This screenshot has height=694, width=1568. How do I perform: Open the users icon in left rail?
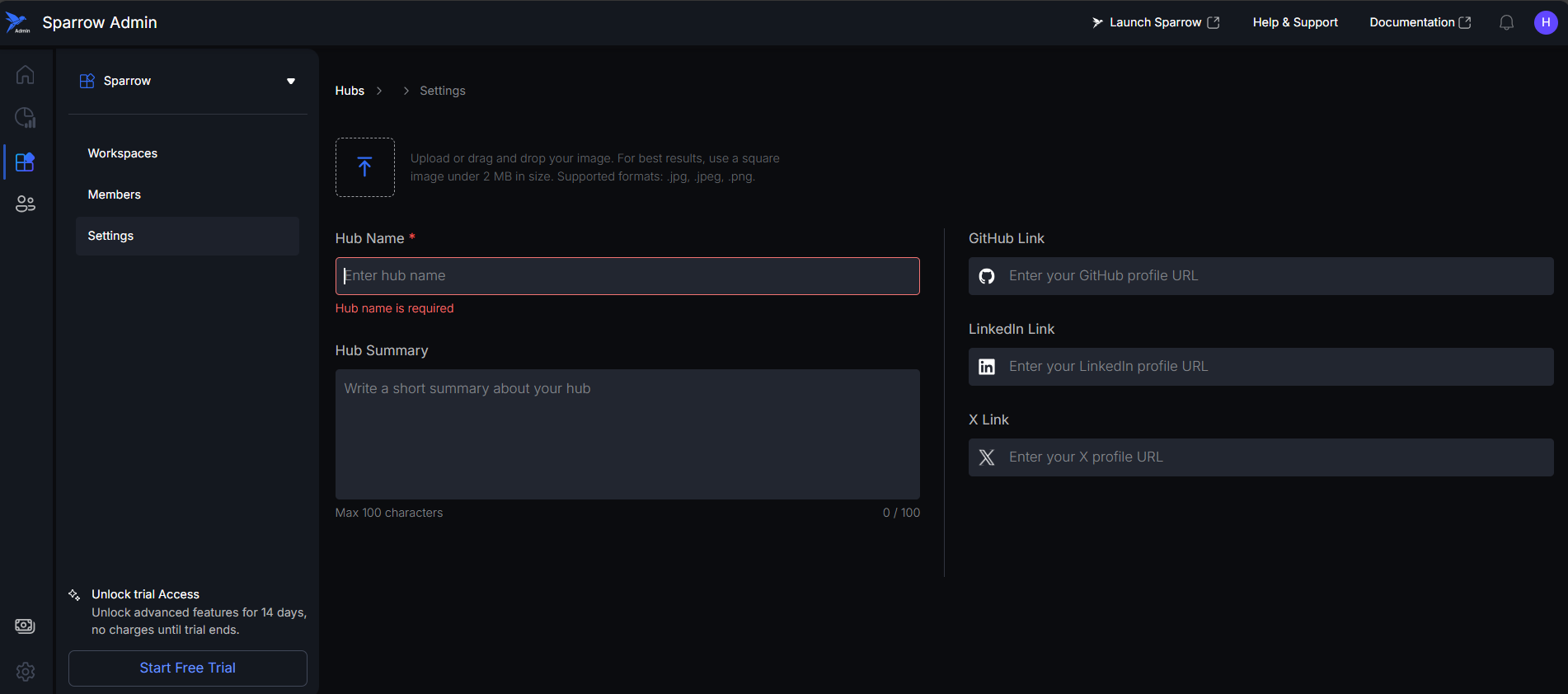(26, 204)
